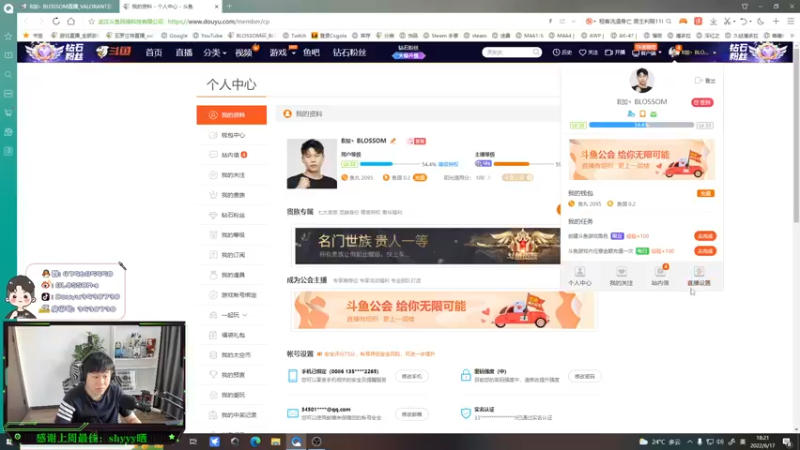The width and height of the screenshot is (800, 450).
Task: Click the search magnifier in the nav bar
Action: (536, 52)
